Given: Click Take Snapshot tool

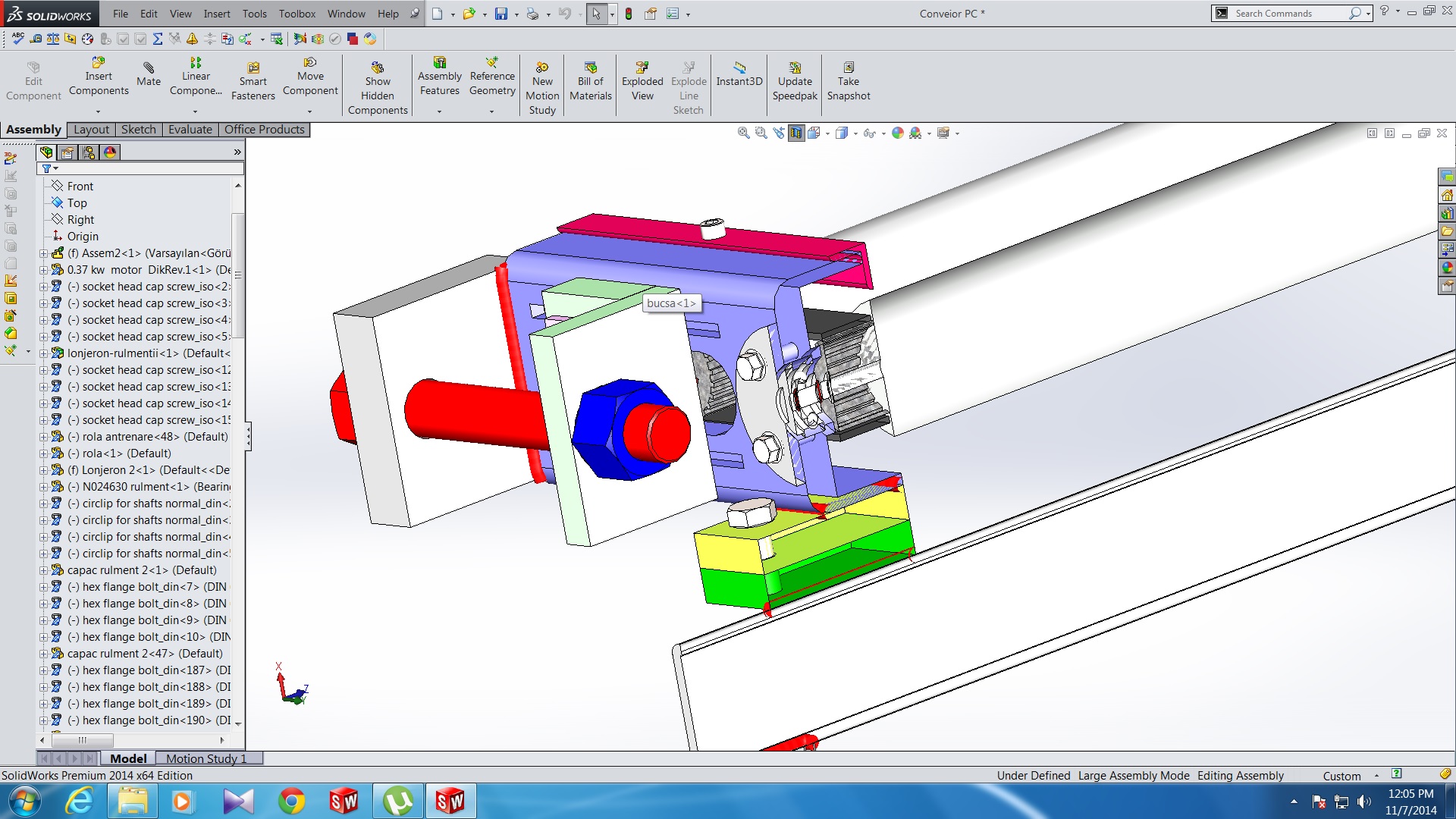Looking at the screenshot, I should (848, 80).
